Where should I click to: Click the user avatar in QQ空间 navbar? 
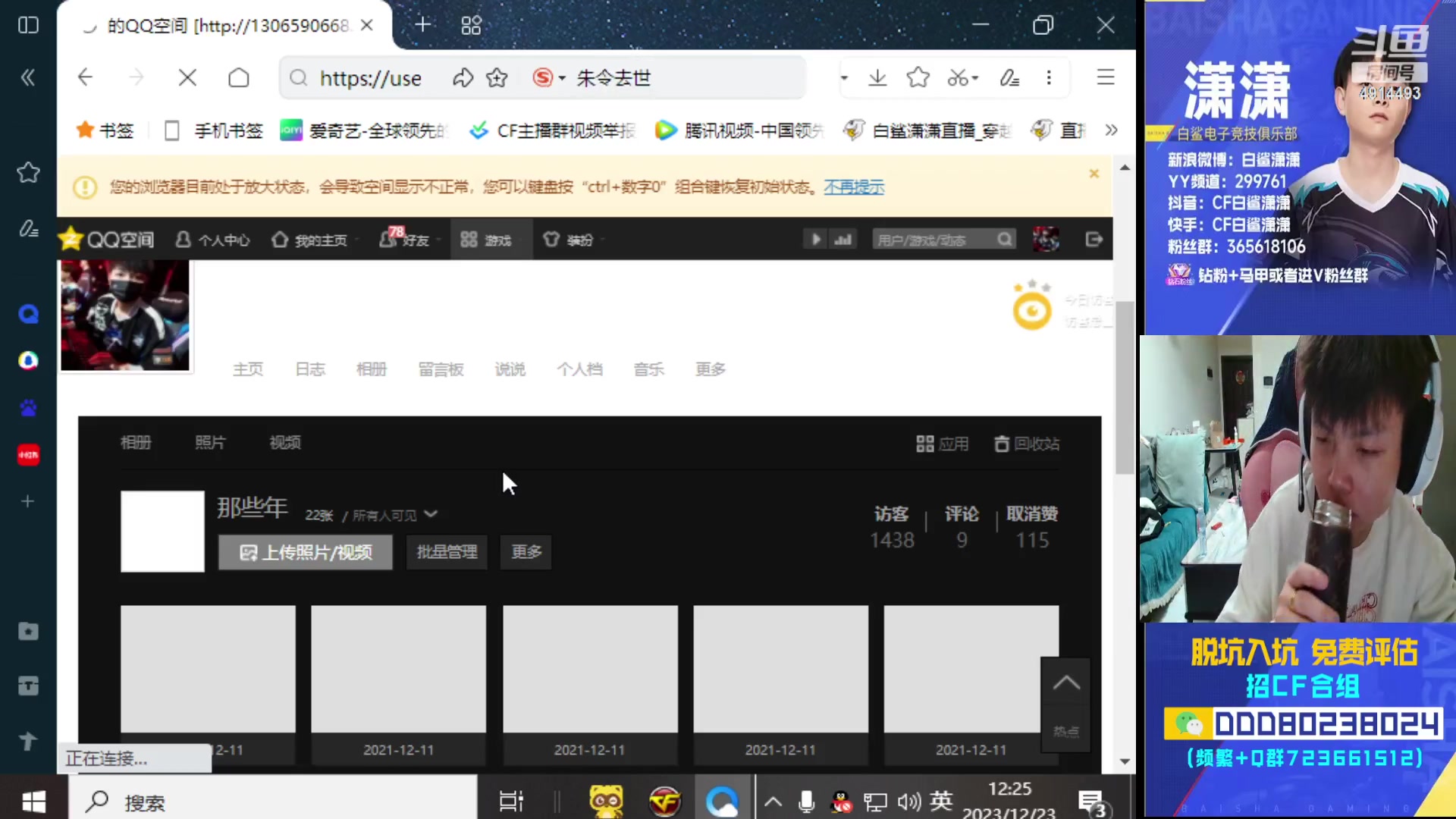1046,240
